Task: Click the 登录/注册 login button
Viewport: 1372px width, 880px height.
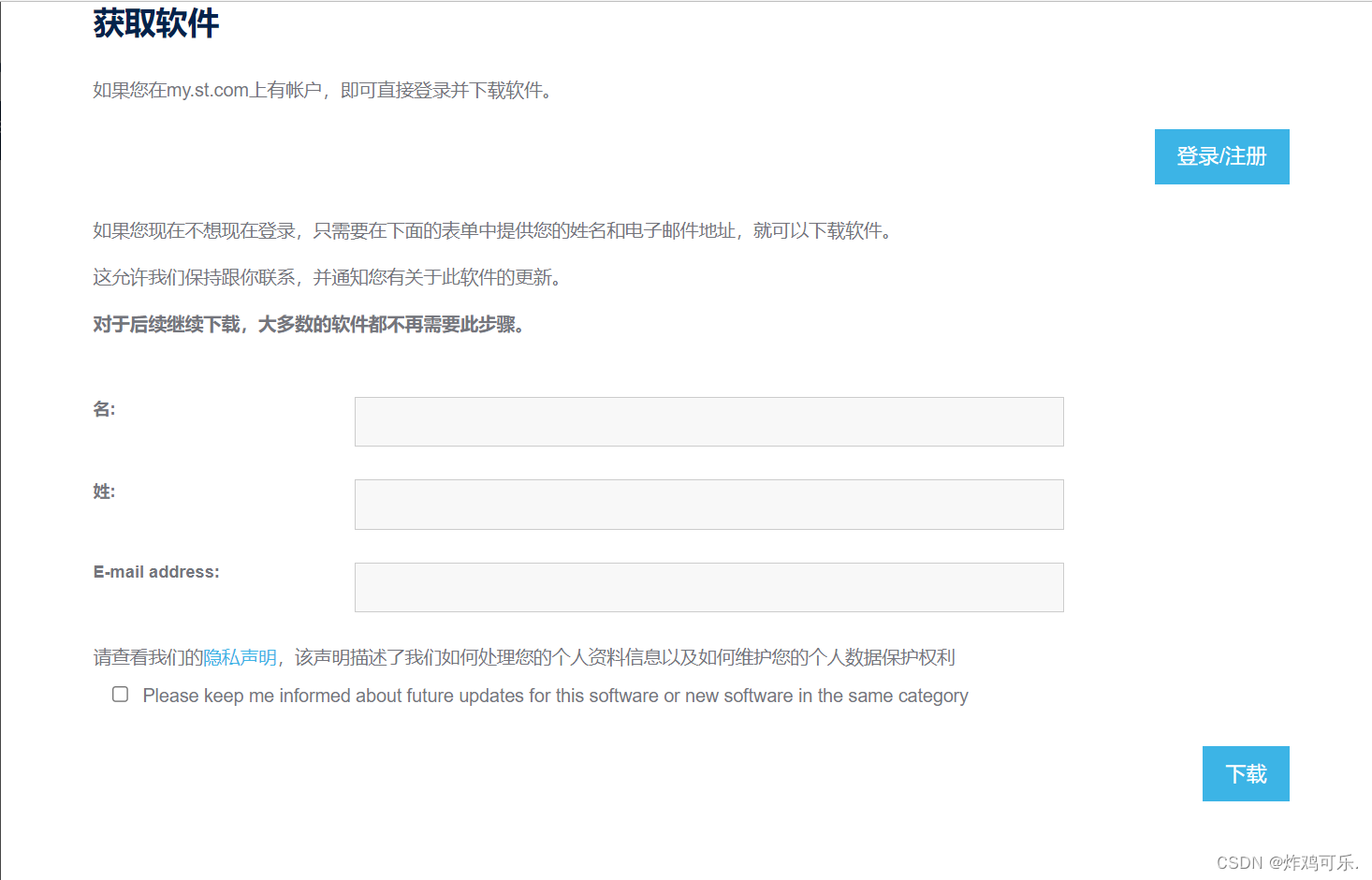Action: 1221,156
